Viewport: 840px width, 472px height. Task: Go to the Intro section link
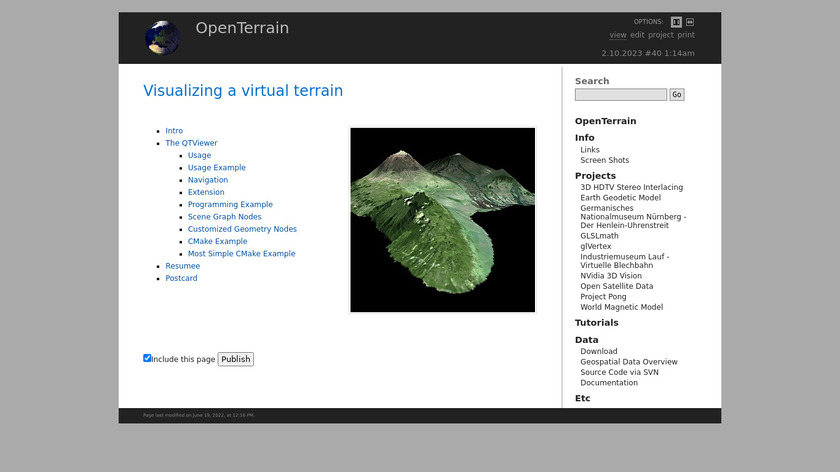(x=174, y=131)
